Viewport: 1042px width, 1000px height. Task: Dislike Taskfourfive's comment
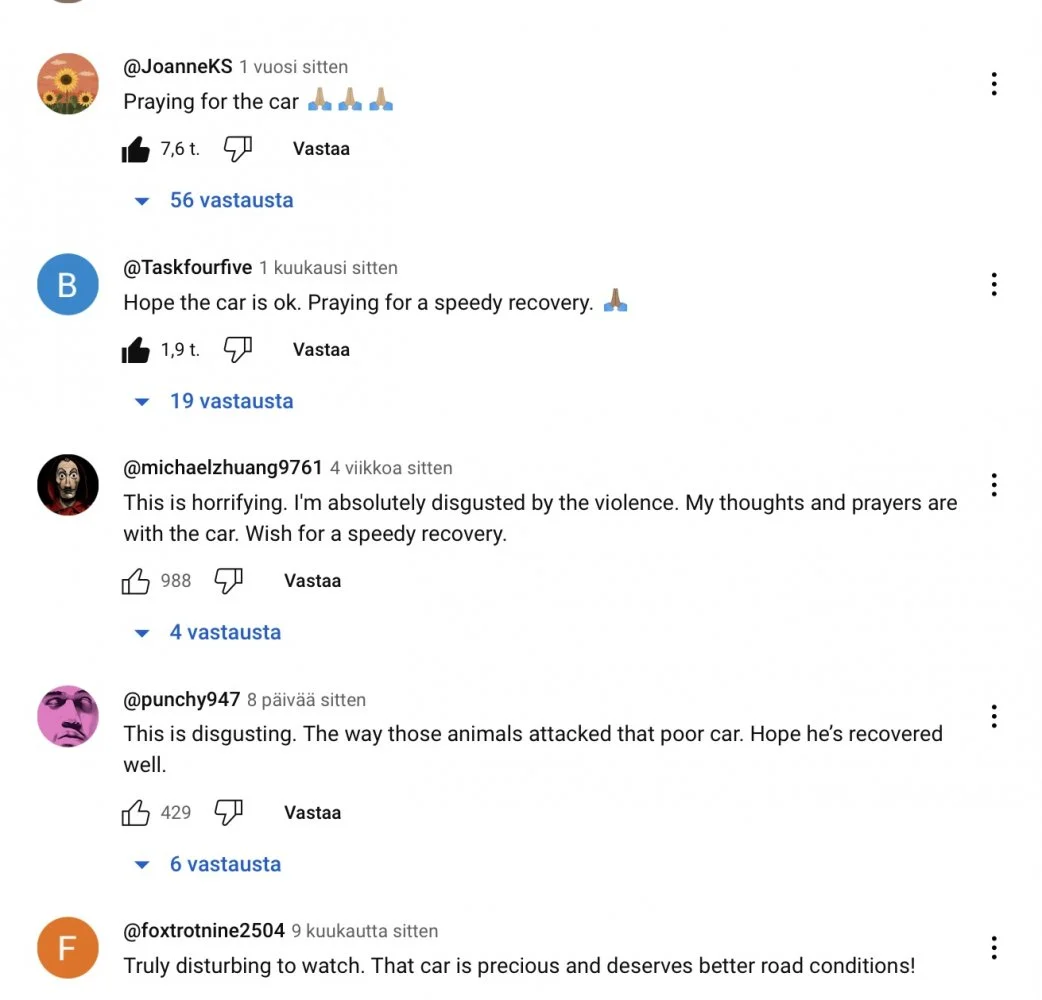pos(238,350)
